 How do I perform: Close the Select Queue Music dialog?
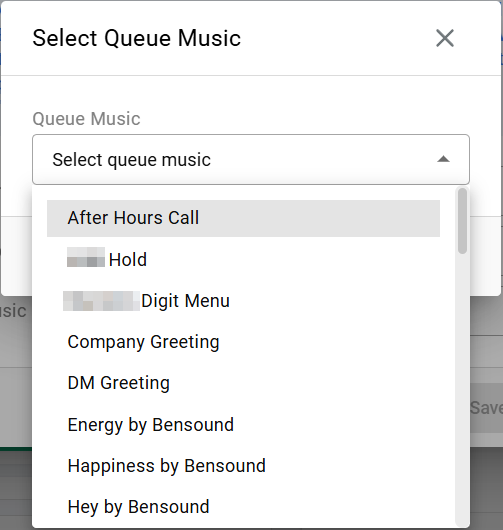click(445, 38)
